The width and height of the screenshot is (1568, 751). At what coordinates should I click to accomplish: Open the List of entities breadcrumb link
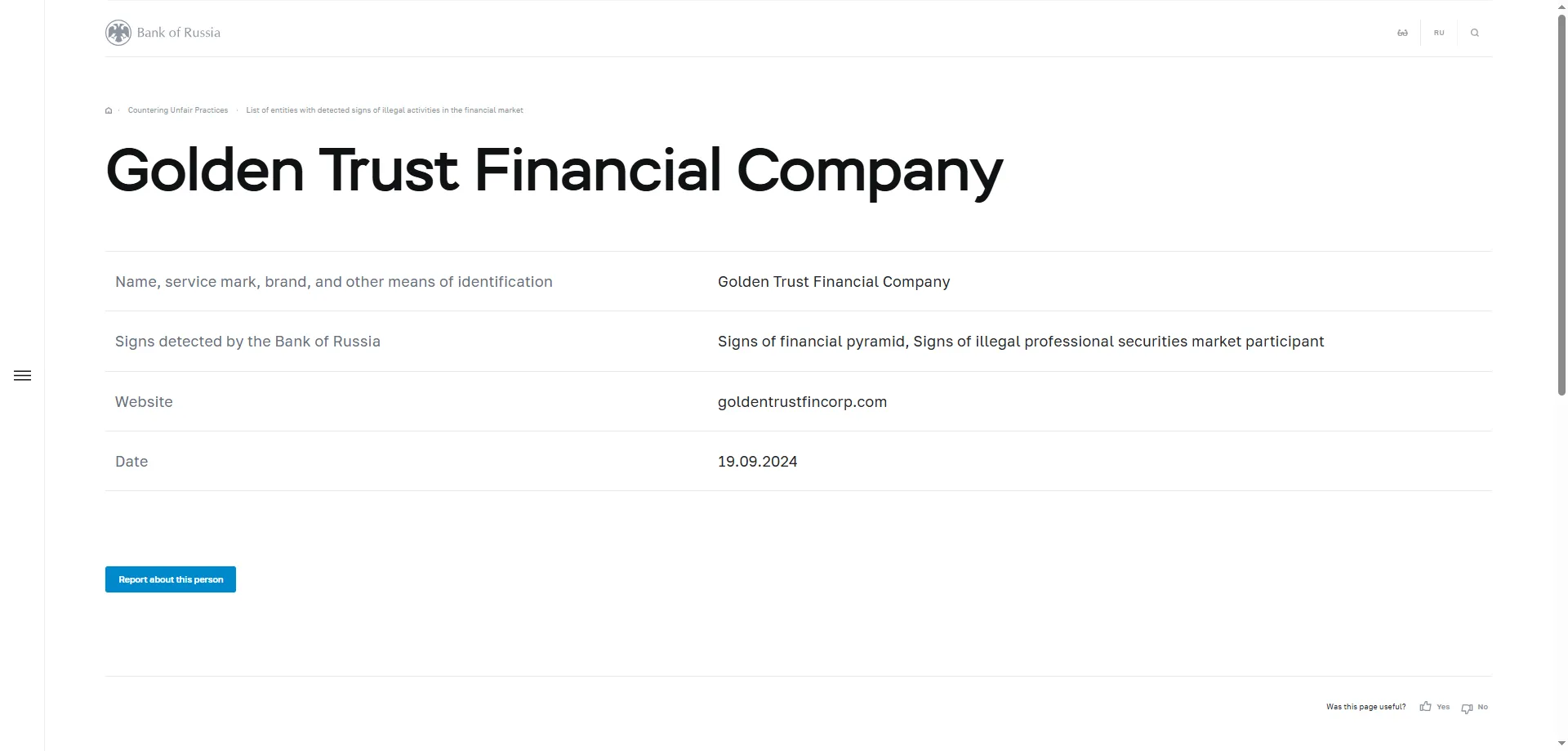click(x=385, y=110)
